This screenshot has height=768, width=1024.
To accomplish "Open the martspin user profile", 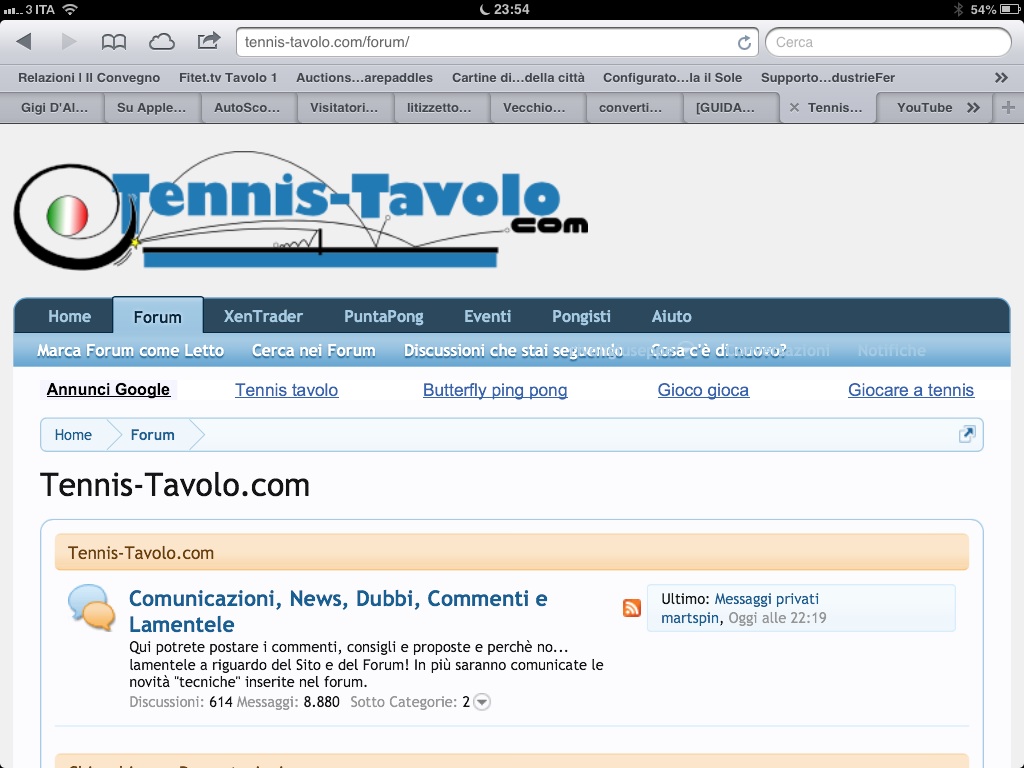I will click(690, 618).
